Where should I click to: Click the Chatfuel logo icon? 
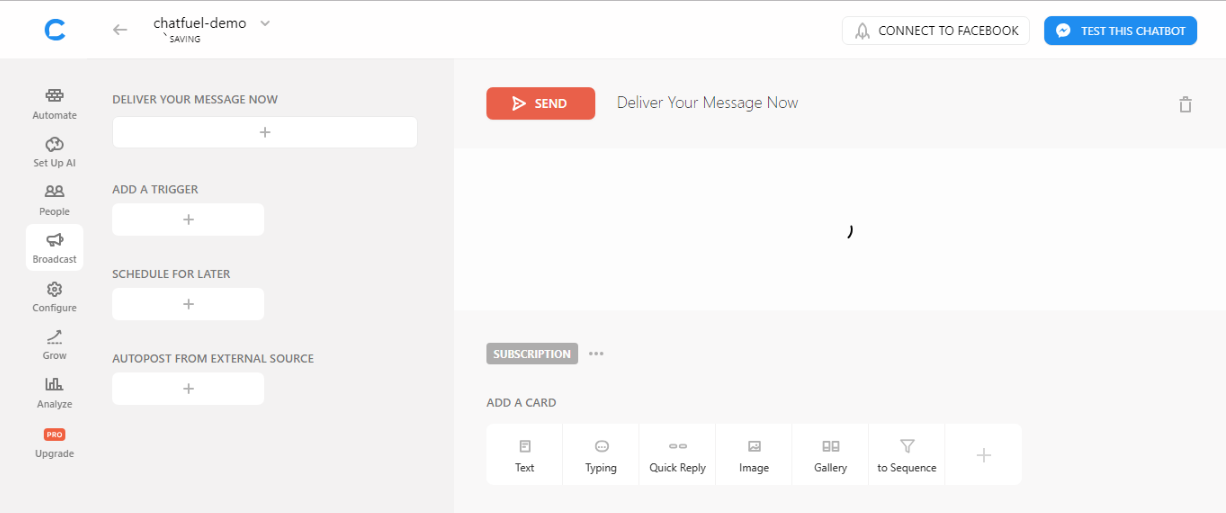[x=55, y=31]
